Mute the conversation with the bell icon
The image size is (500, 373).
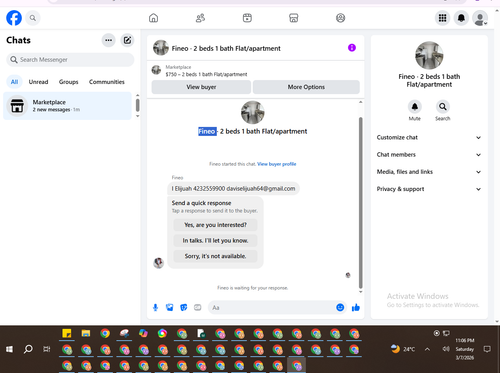[415, 107]
